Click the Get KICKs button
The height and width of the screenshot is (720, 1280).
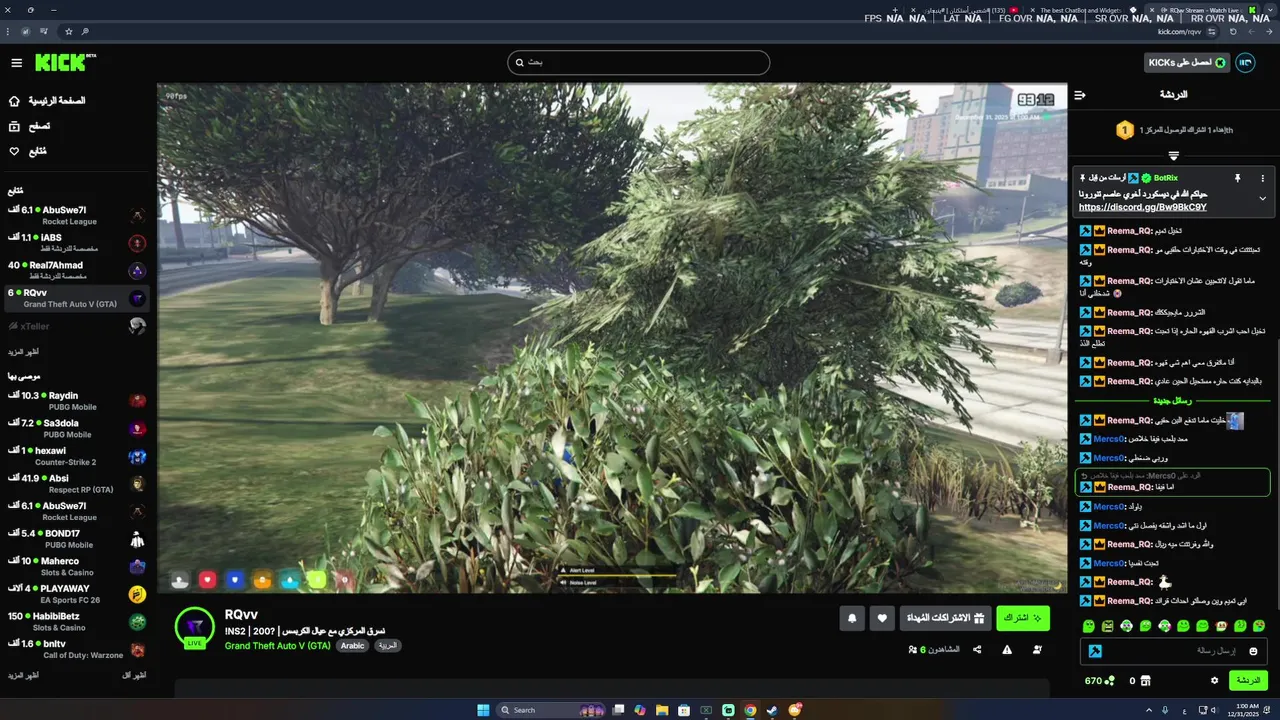1187,62
